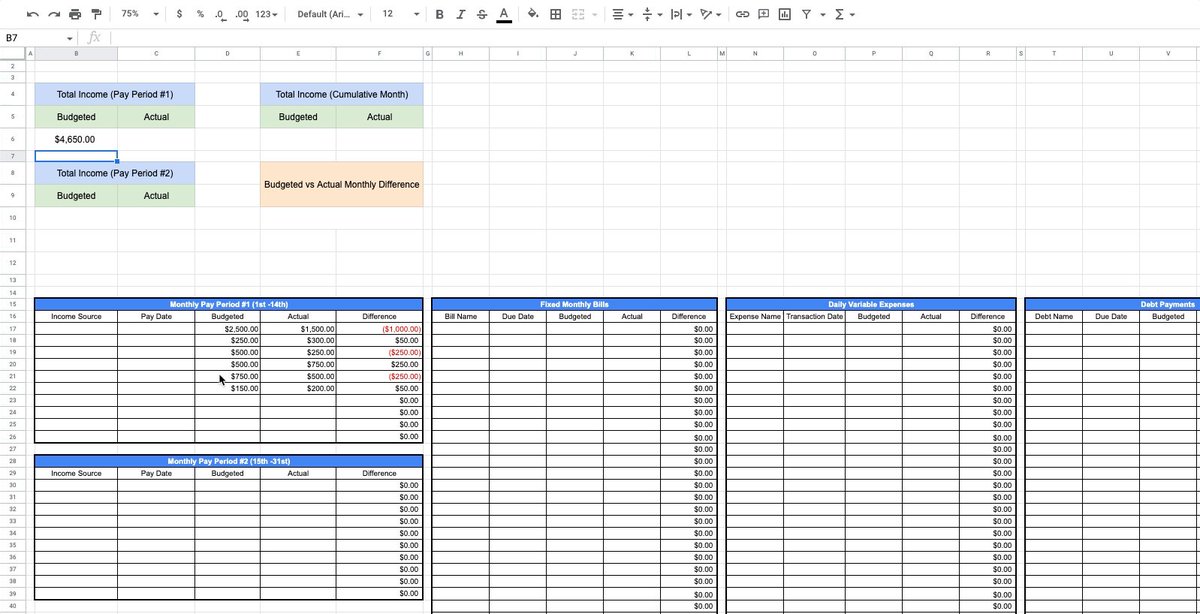Image resolution: width=1200 pixels, height=614 pixels.
Task: Click the Monthly Pay Period #1 (1st -14th) title
Action: coord(229,304)
